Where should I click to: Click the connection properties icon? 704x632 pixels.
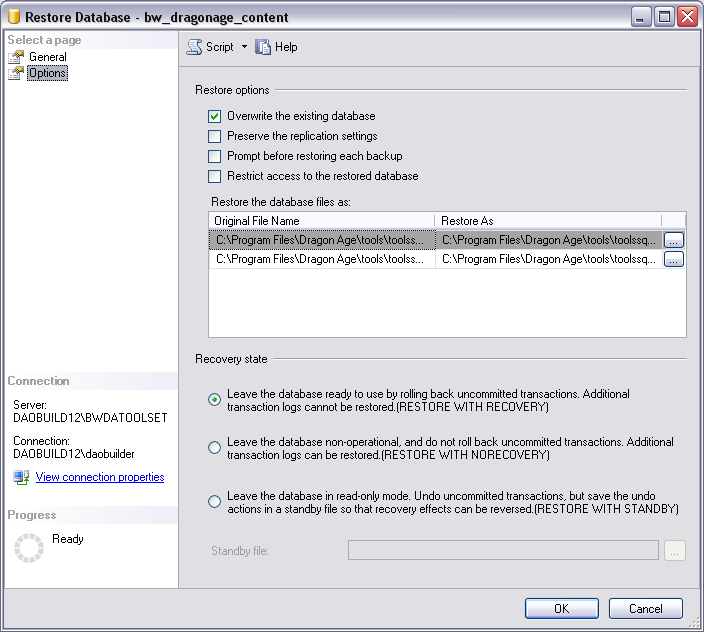coord(21,478)
